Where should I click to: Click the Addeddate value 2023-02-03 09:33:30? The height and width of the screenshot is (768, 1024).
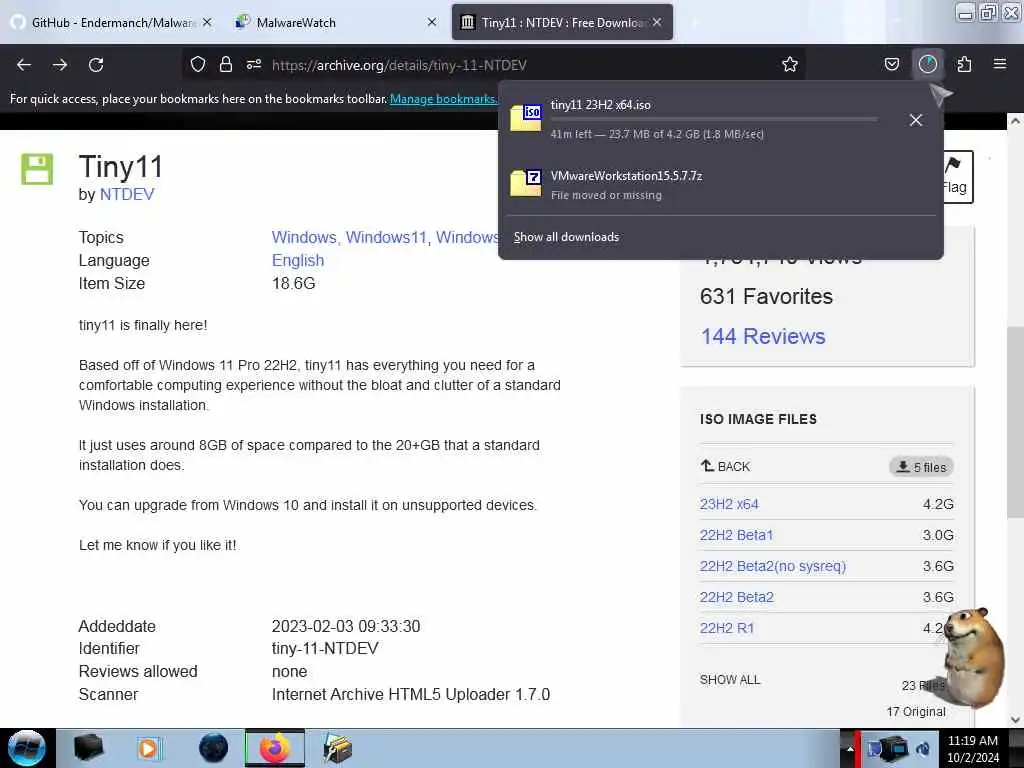[345, 626]
